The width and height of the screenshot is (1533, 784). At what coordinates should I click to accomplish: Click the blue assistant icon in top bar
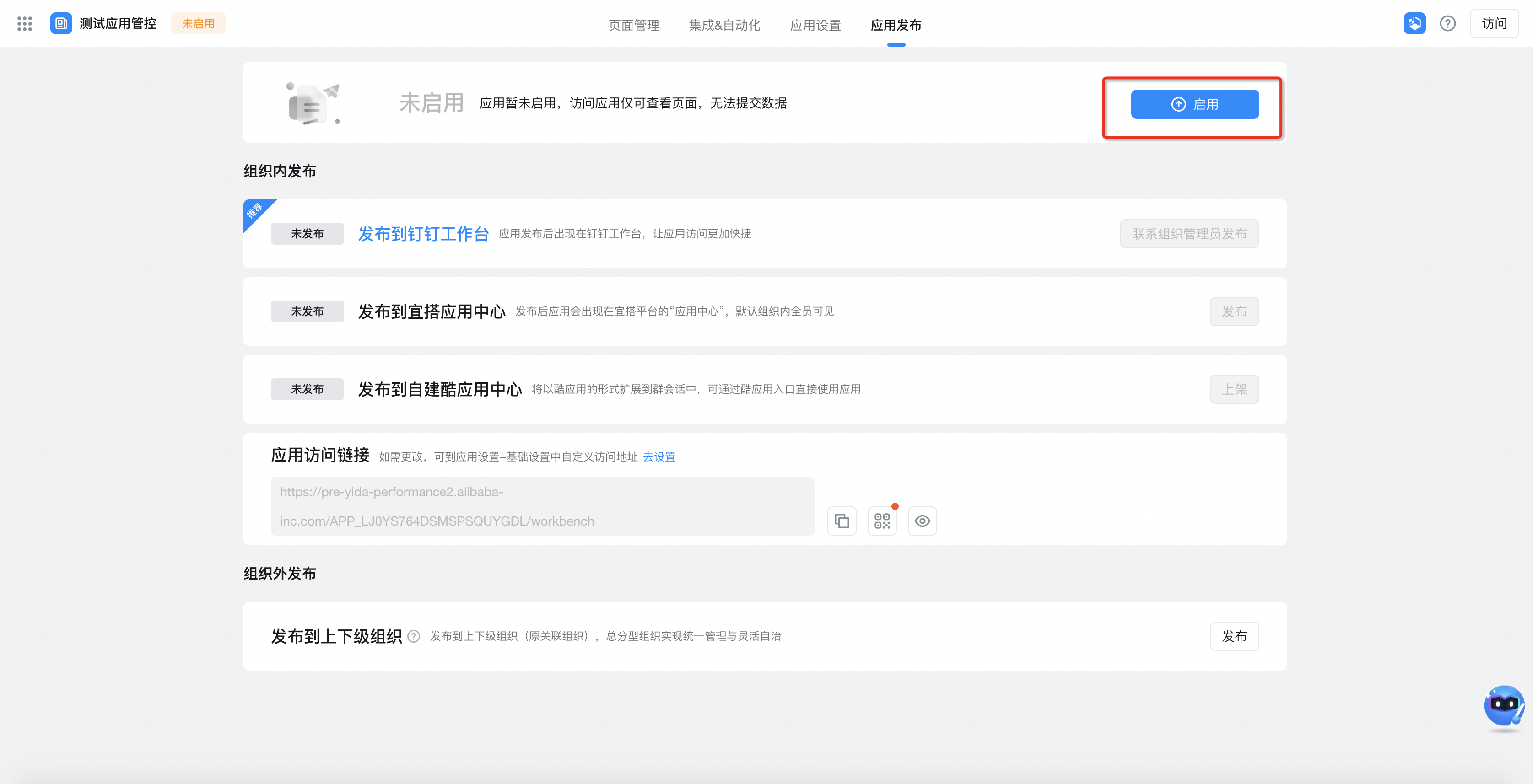(x=1414, y=24)
